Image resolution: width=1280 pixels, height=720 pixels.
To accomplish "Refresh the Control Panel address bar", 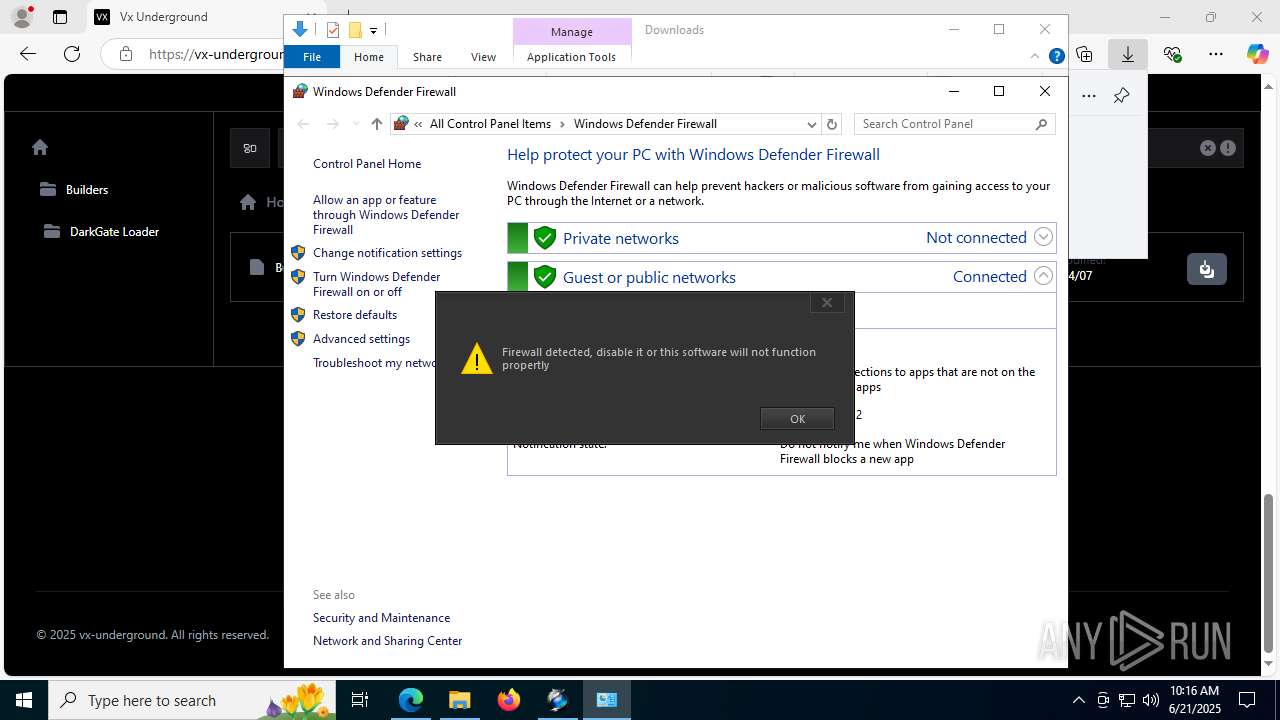I will 832,124.
